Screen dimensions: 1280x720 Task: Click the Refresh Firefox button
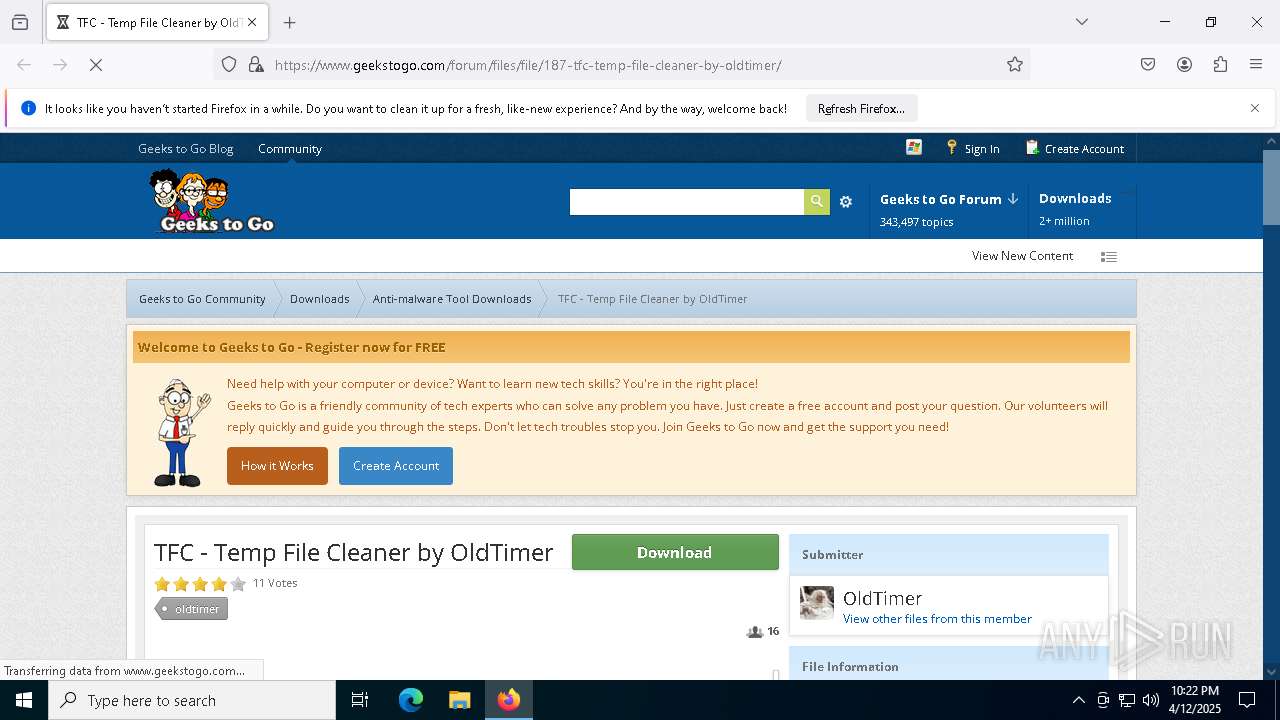point(861,109)
